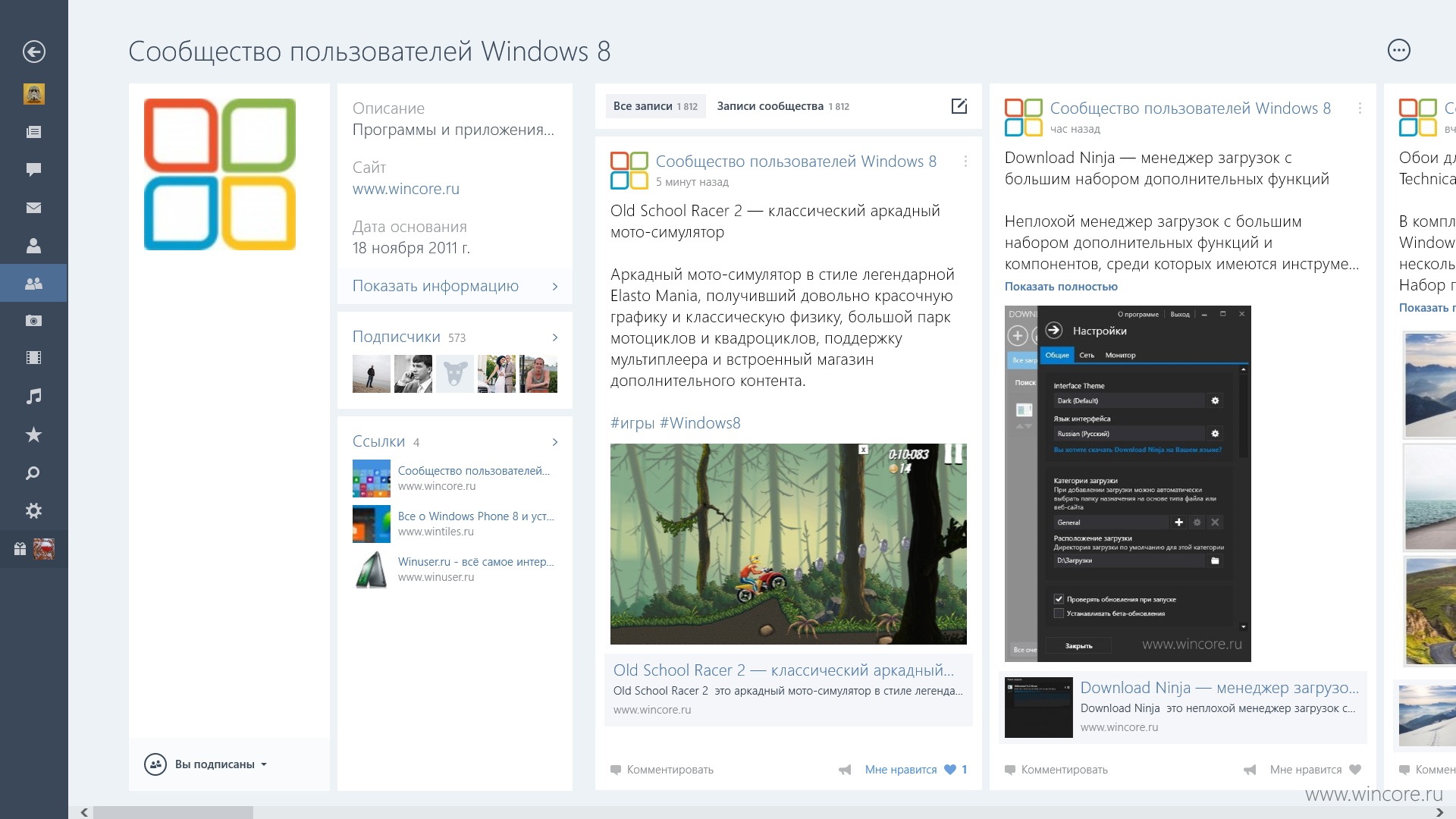Click the gift icon in the sidebar

pos(20,549)
